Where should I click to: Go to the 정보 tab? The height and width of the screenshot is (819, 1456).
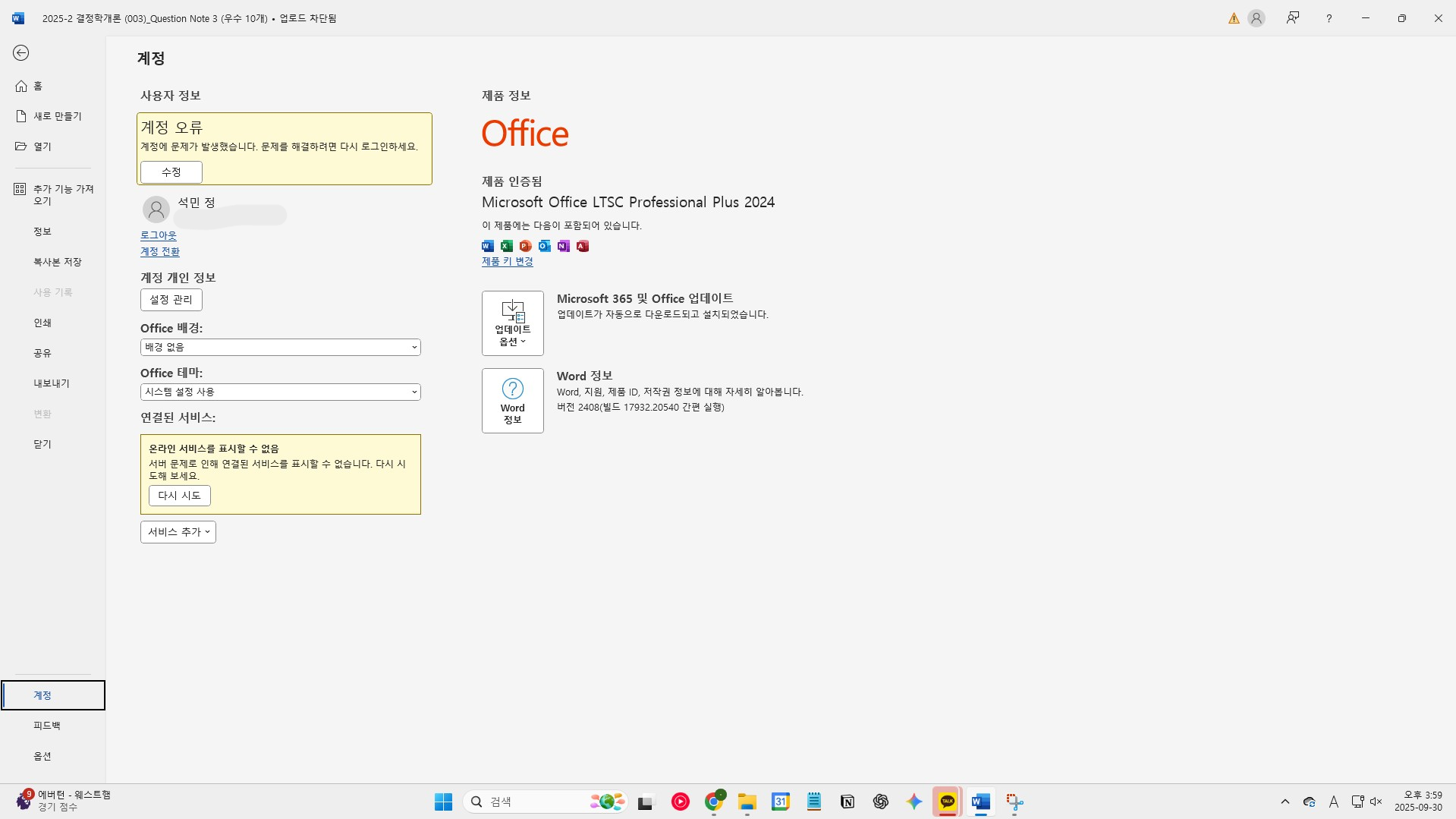52,232
